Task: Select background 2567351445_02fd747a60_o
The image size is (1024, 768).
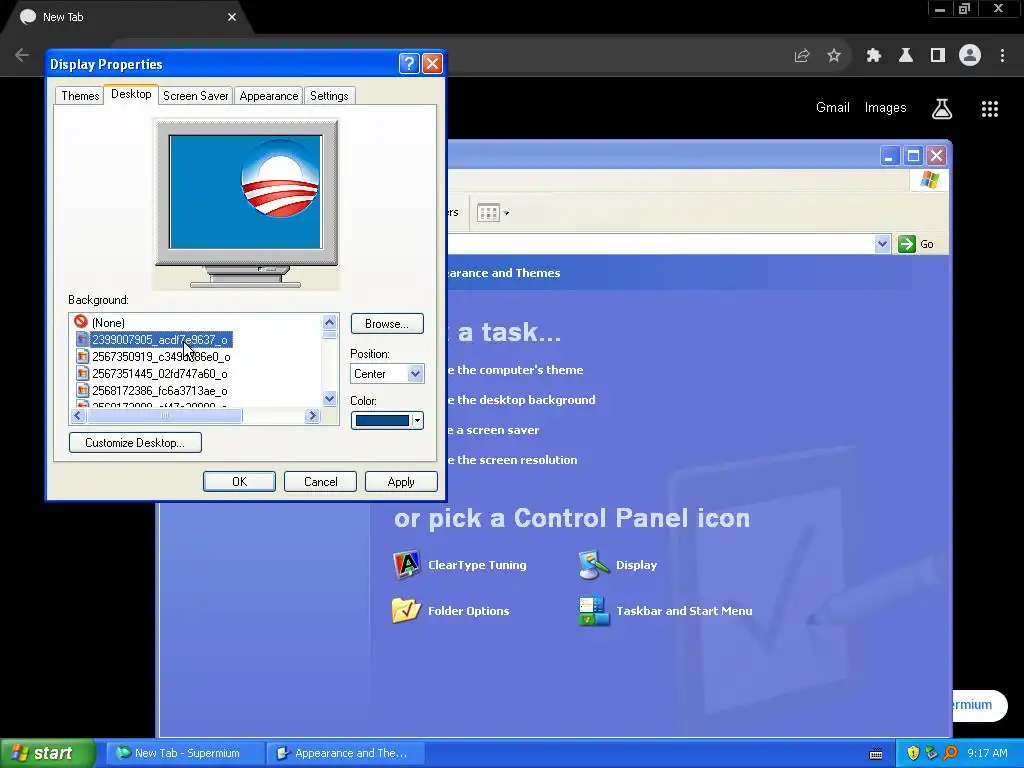Action: point(159,374)
